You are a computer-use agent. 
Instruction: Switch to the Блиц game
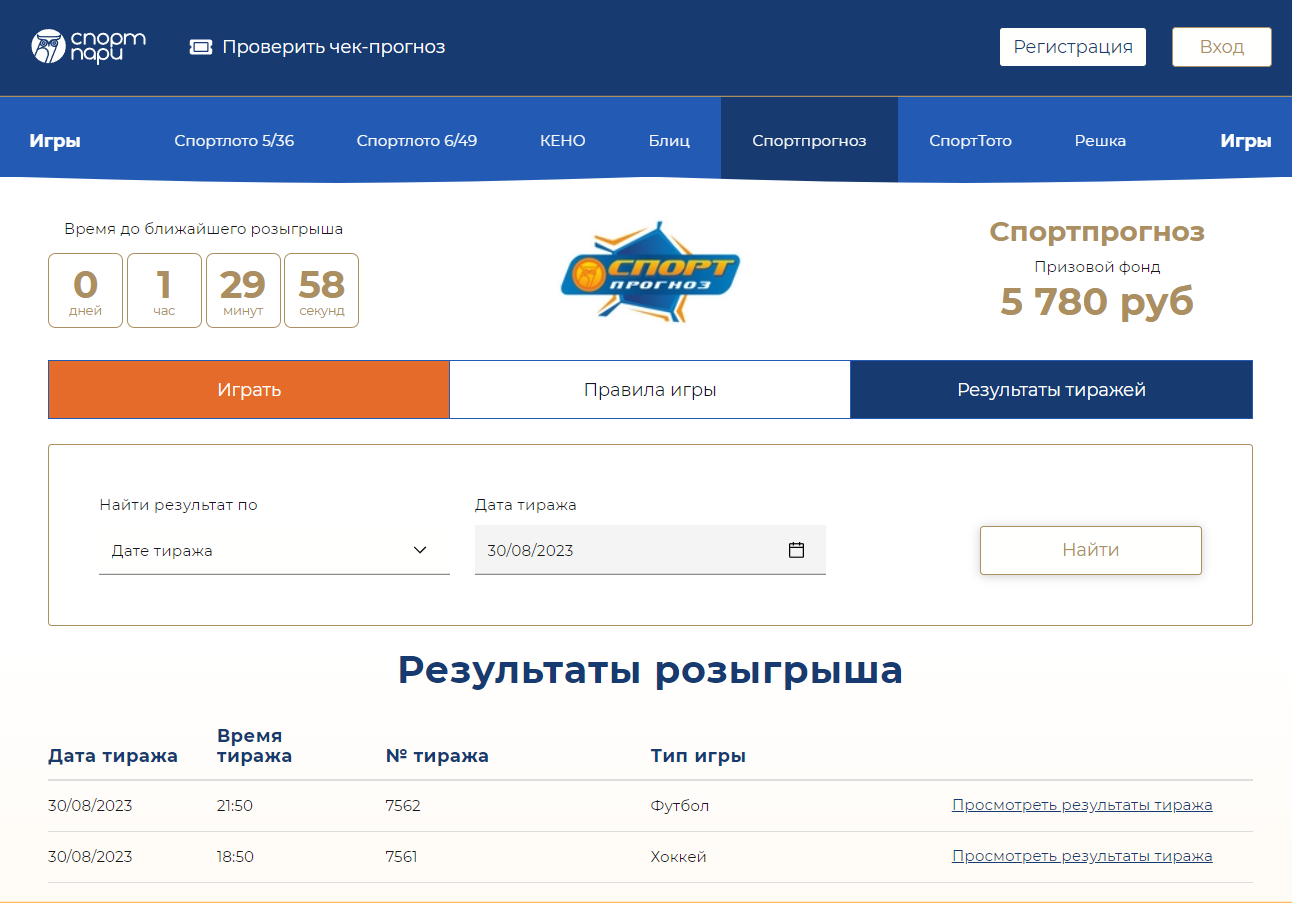click(669, 141)
